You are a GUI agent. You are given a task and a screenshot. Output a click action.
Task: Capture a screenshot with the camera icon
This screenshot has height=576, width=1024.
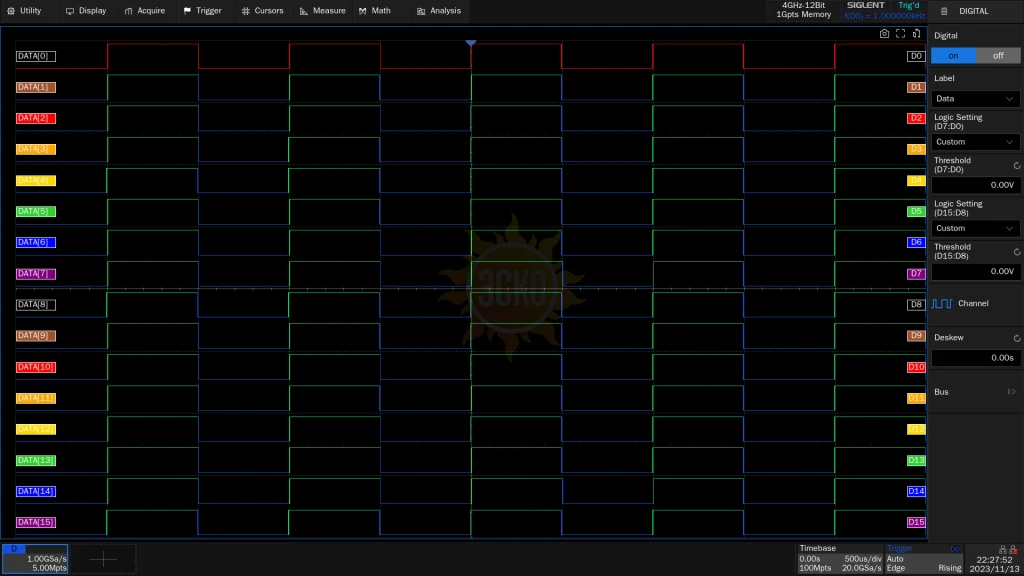coord(884,34)
